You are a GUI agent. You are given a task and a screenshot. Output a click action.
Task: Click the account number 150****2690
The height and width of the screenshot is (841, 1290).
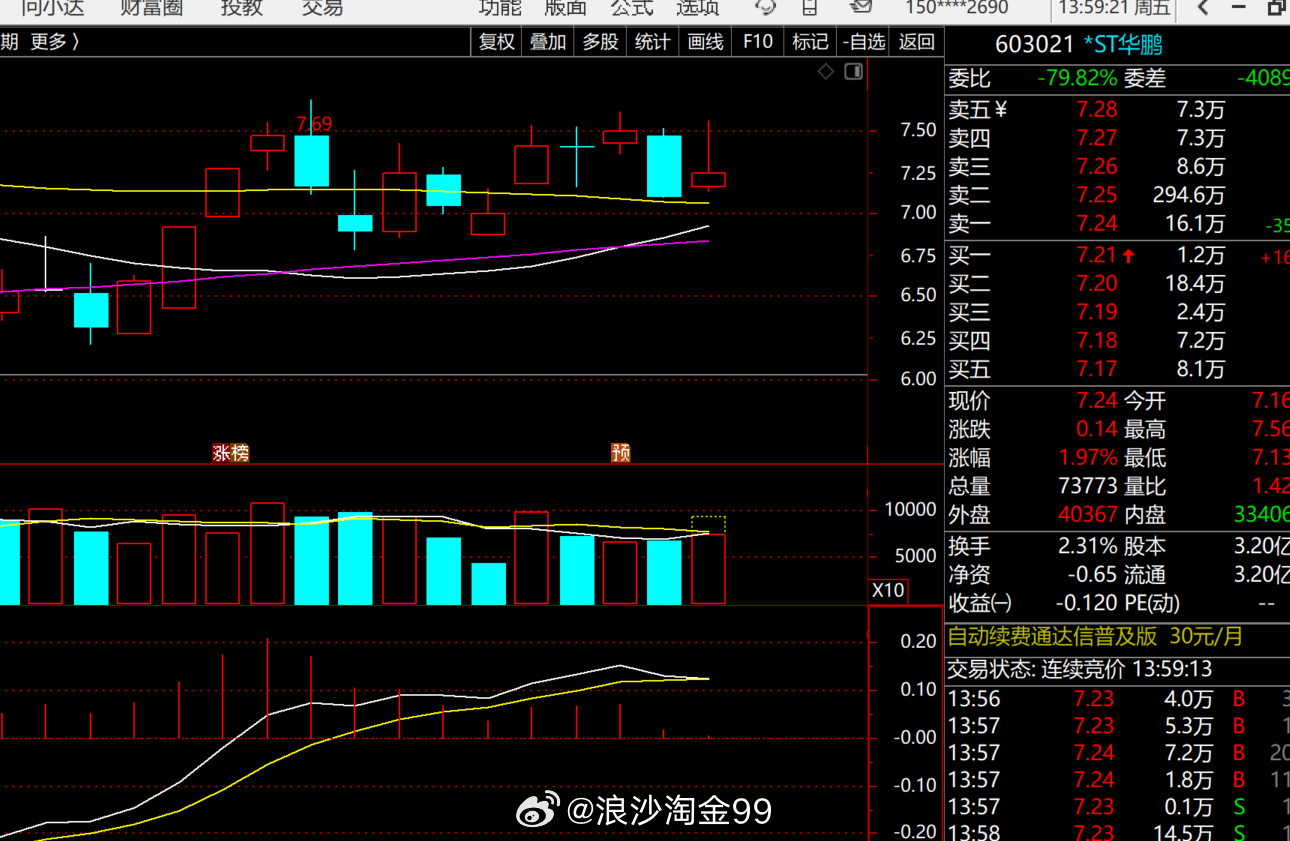click(x=957, y=8)
